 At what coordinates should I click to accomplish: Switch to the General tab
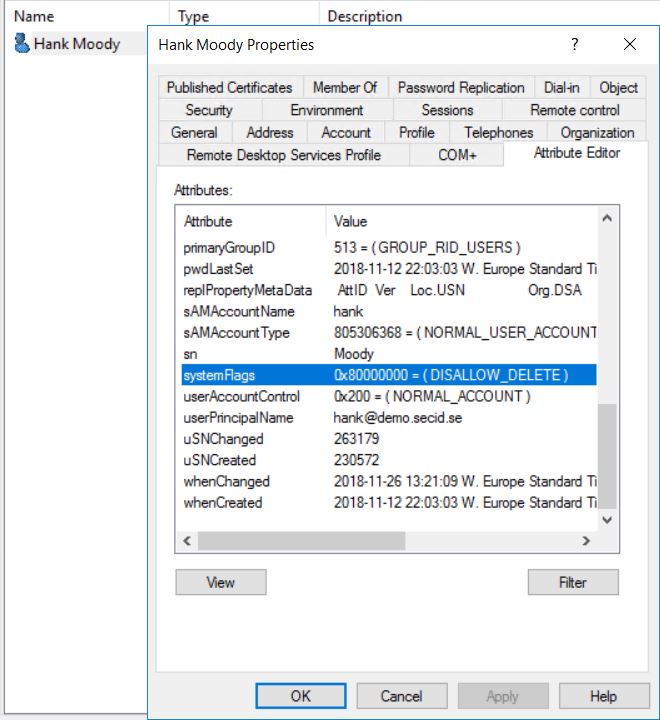click(x=194, y=133)
